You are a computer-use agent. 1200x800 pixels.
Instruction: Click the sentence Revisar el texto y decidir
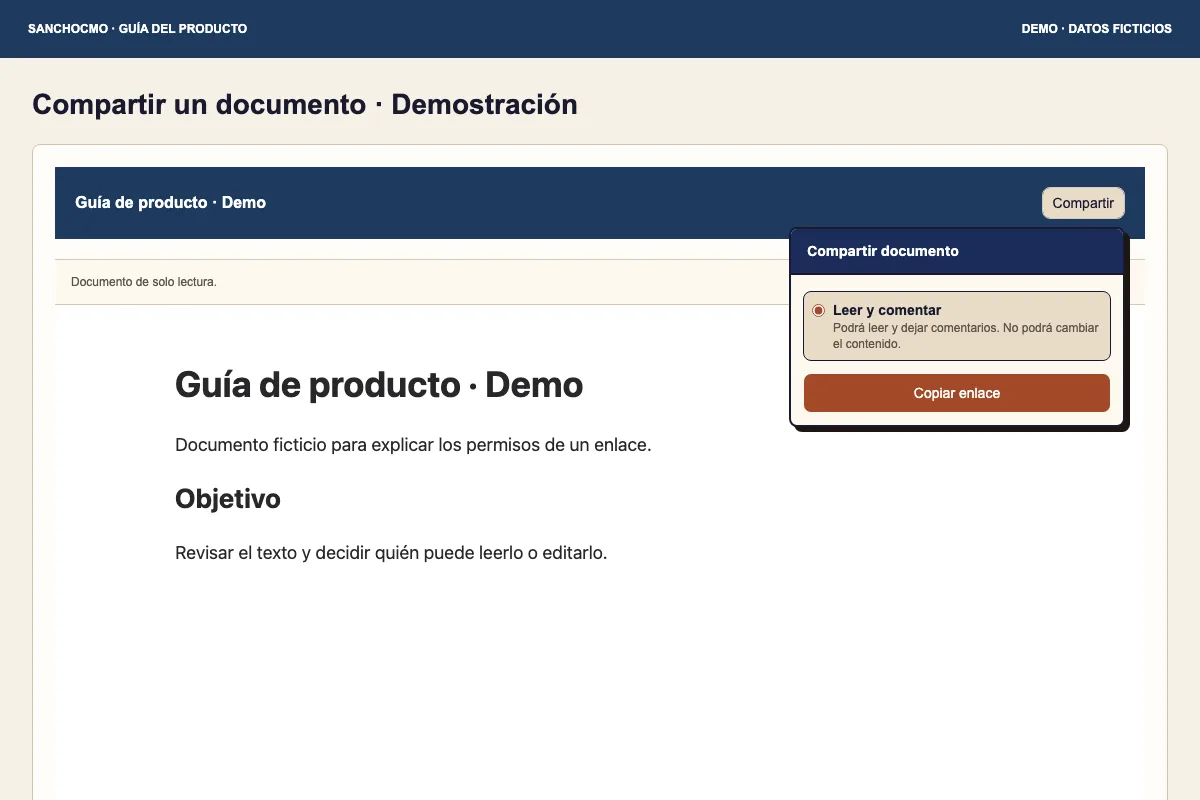391,553
